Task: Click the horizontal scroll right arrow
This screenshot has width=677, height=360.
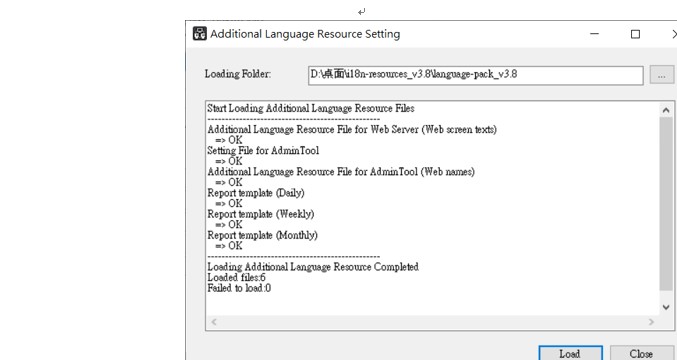Action: tap(651, 322)
